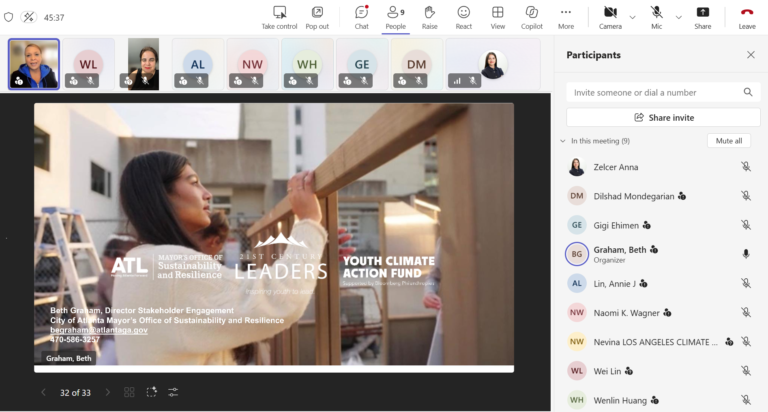Turn on the Camera
768x412 pixels.
pos(610,18)
